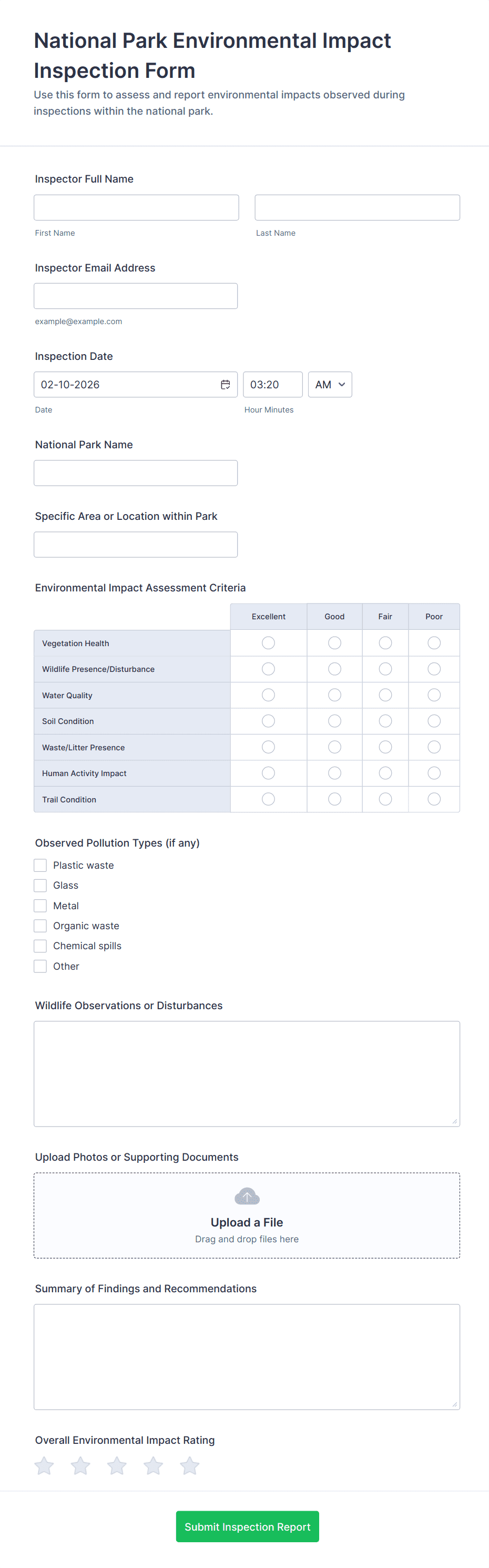Open the calendar date picker icon

225,385
